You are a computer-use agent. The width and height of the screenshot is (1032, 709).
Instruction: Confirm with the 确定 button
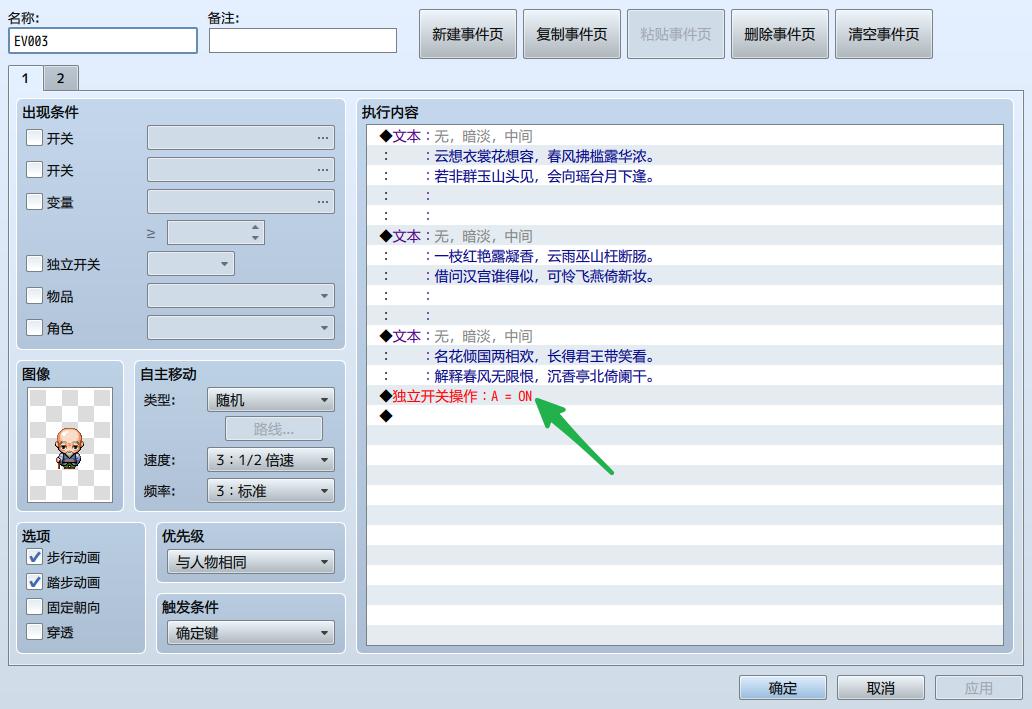coord(783,688)
